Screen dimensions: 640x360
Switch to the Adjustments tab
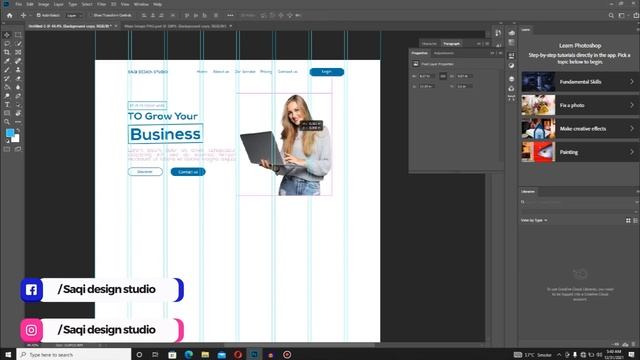443,53
